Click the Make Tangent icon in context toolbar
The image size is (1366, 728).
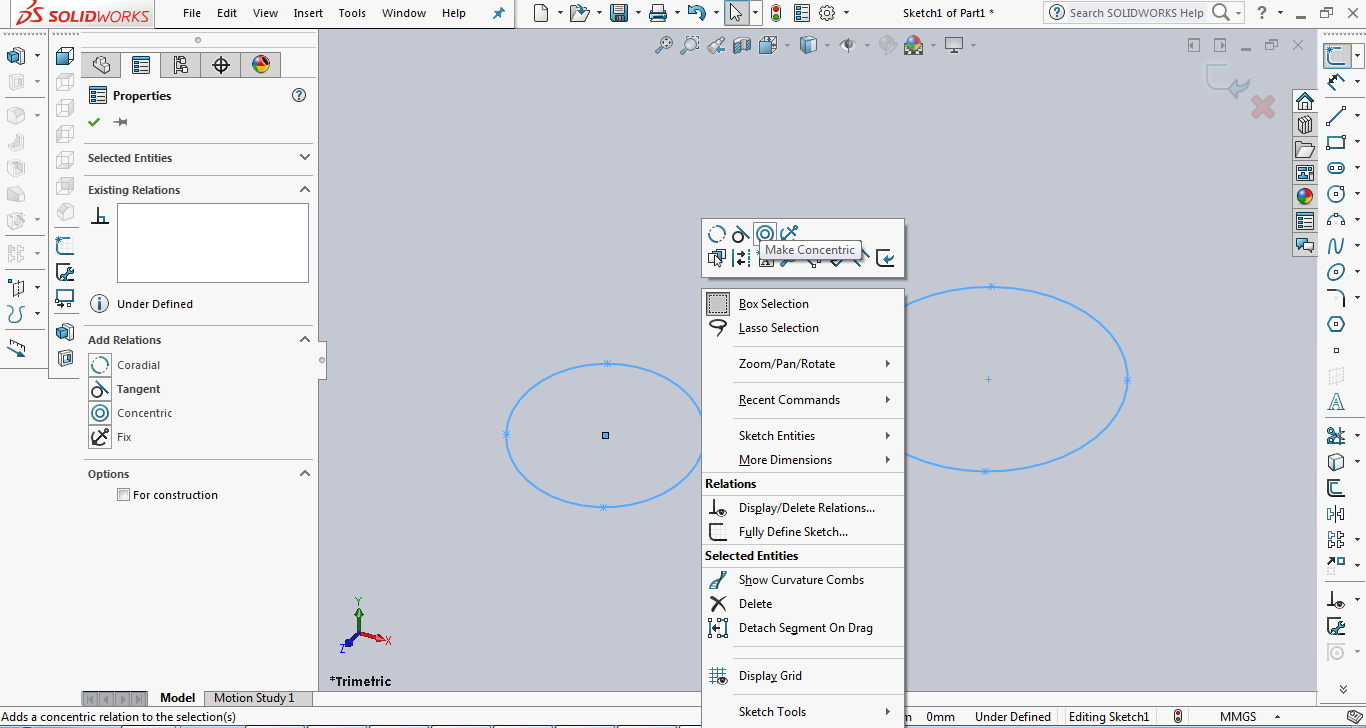741,234
